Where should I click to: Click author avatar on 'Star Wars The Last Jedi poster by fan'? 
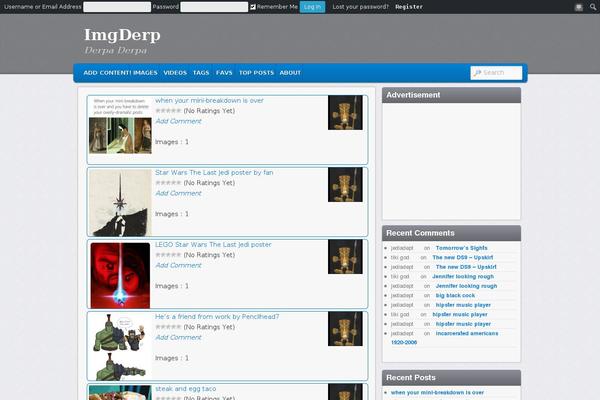point(345,184)
